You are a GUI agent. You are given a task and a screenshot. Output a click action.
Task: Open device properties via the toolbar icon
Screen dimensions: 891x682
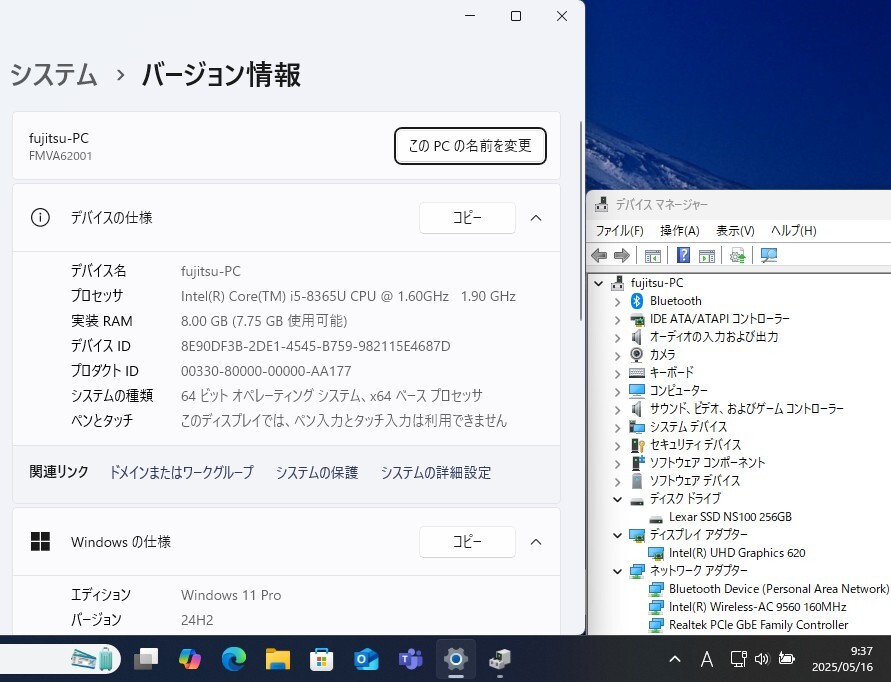(708, 255)
